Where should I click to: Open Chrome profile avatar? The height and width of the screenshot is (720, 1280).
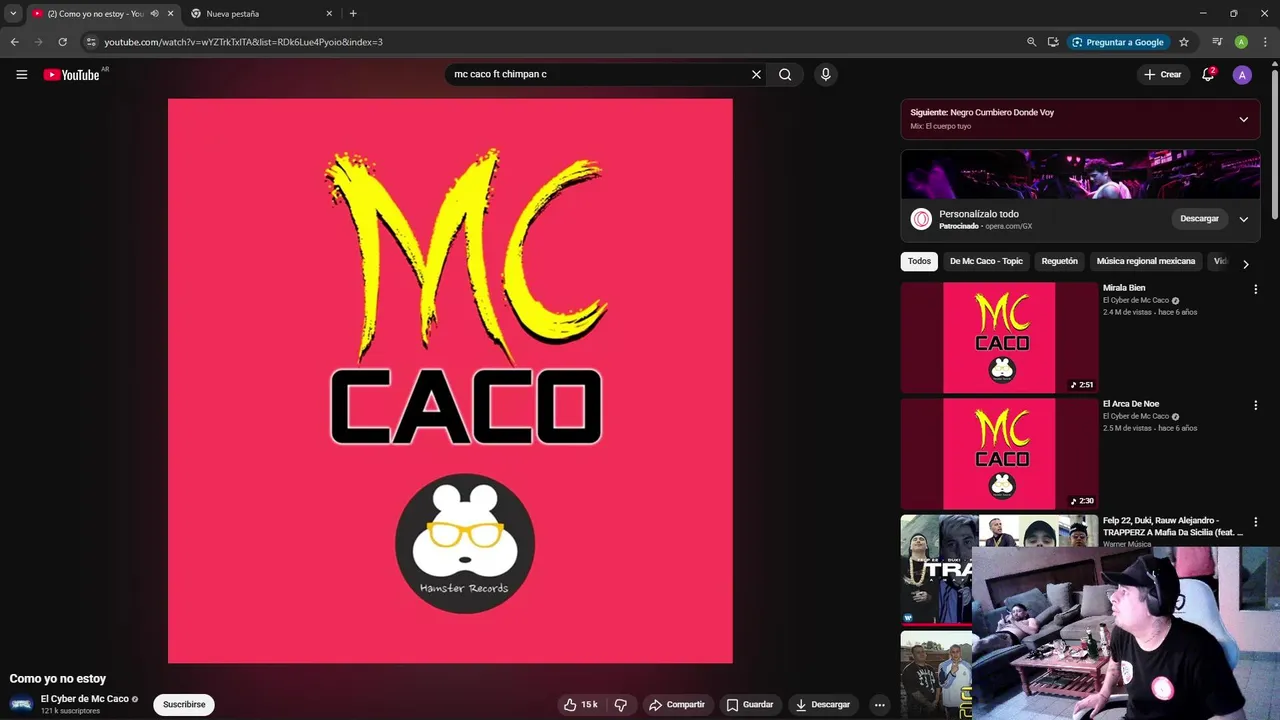pos(1241,42)
